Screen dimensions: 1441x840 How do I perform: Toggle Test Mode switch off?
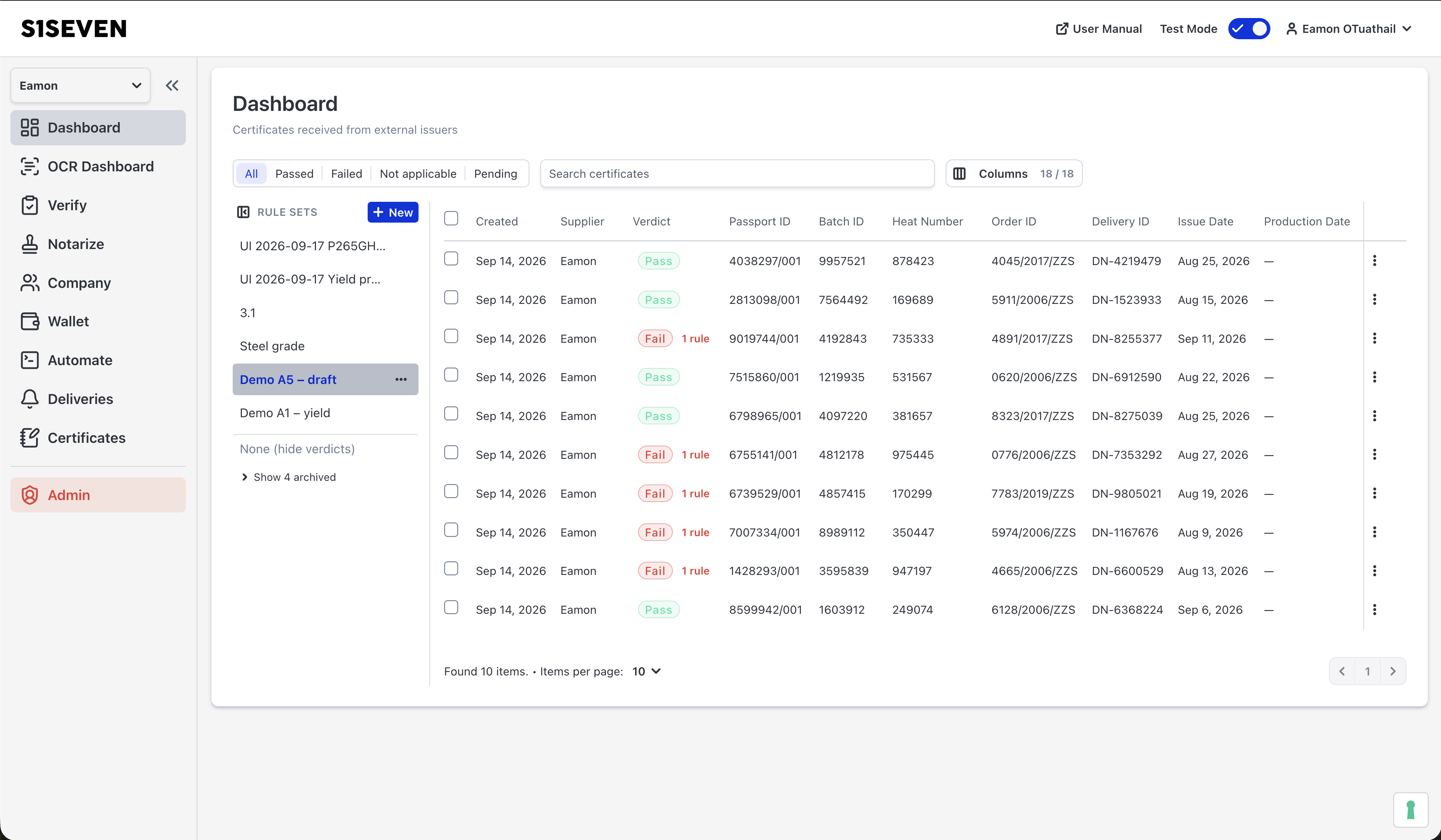click(1249, 28)
